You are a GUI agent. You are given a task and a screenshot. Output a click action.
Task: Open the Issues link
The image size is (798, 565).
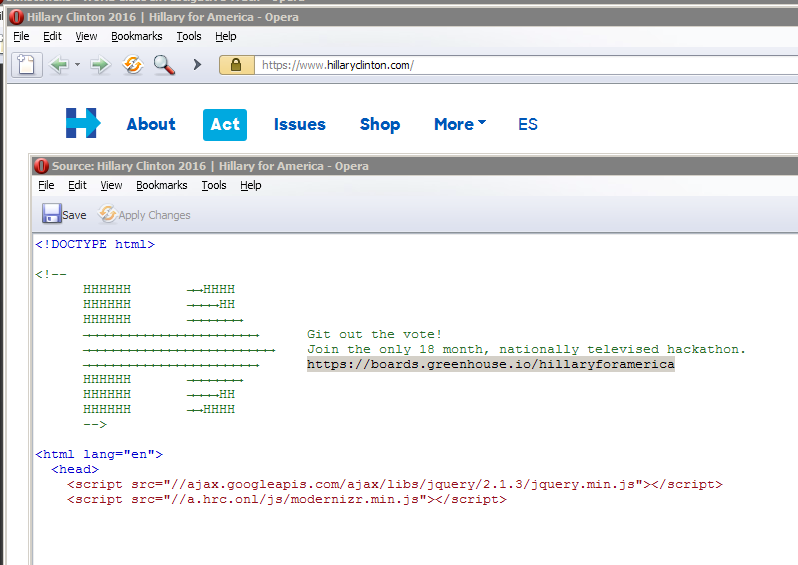tap(300, 124)
